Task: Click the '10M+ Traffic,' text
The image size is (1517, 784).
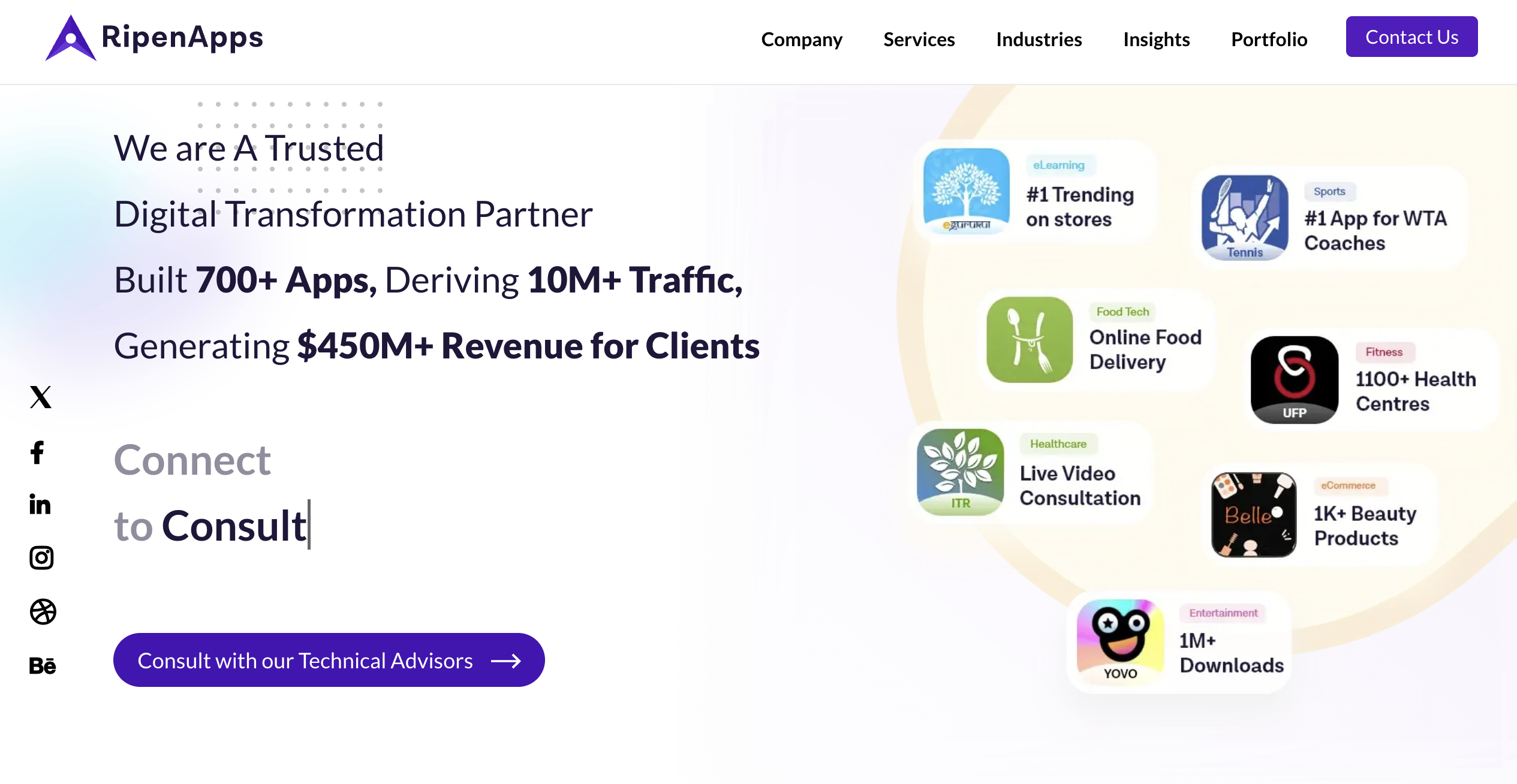Action: [x=636, y=280]
